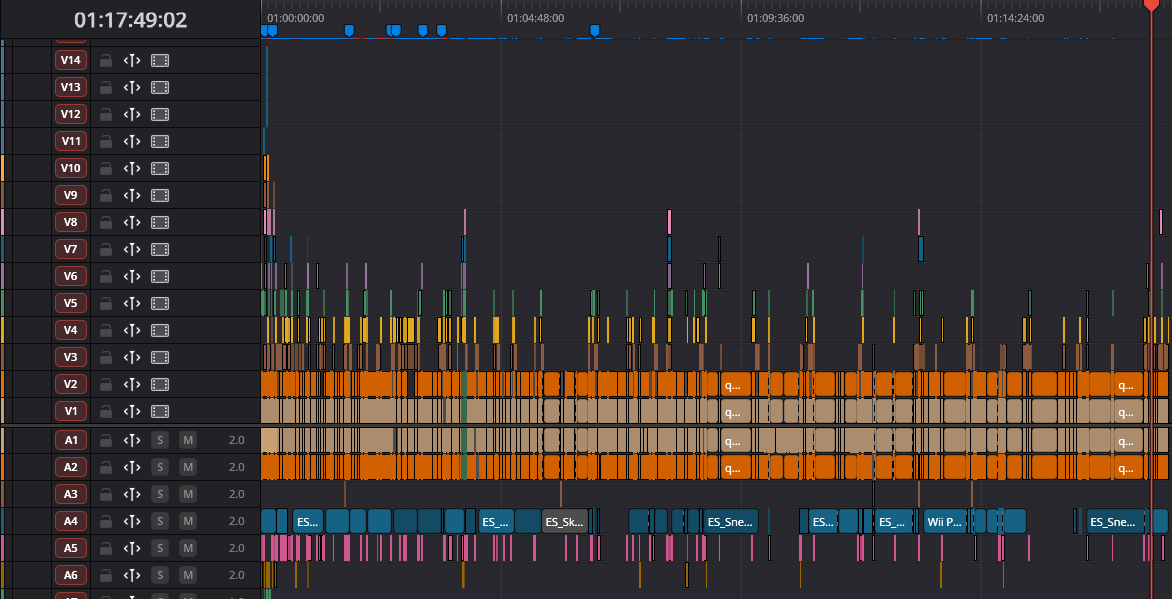Disable the V1 video track filmstrip toggle
Screen dimensions: 1172x599
click(160, 411)
